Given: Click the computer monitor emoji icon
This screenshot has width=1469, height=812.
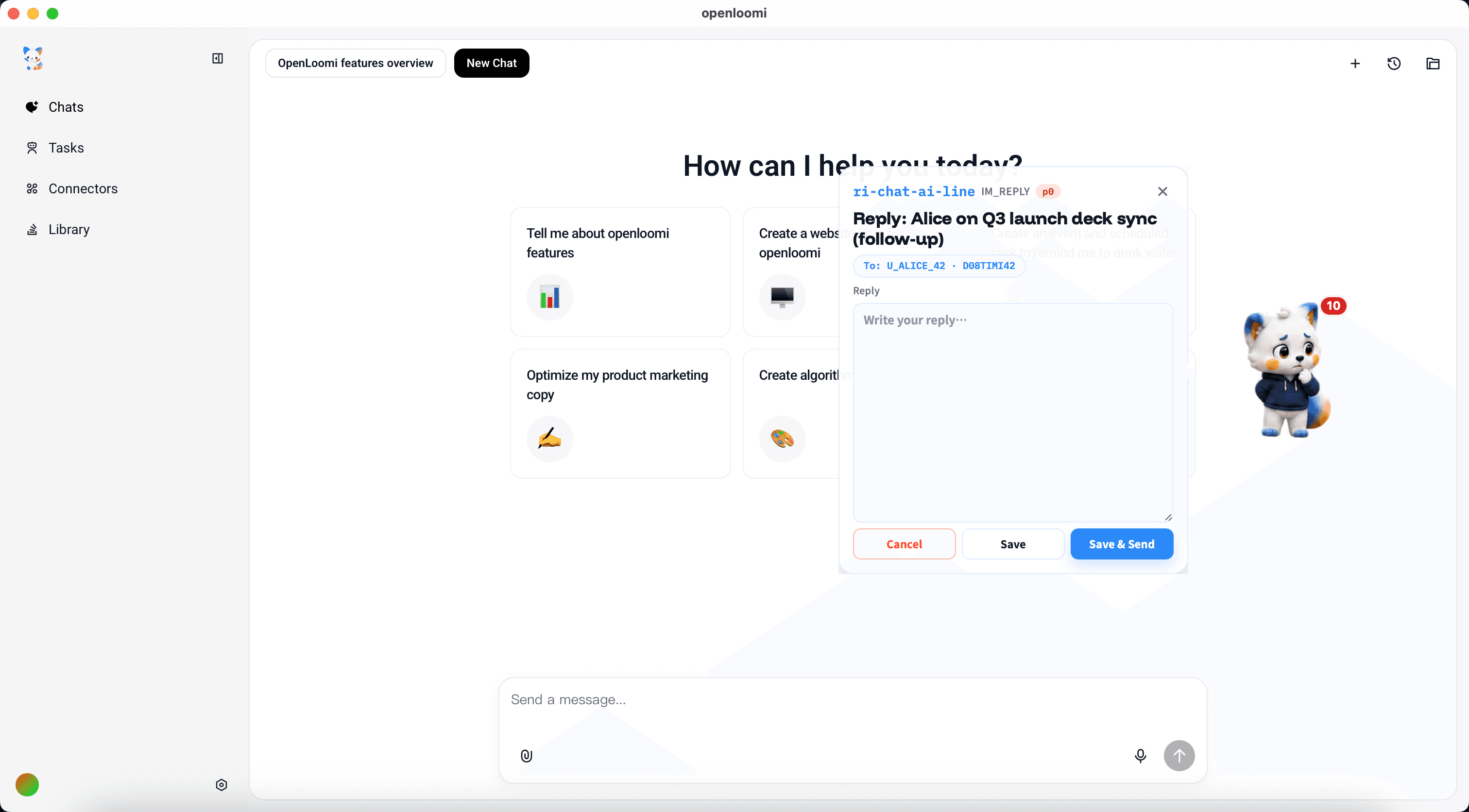Looking at the screenshot, I should 782,297.
